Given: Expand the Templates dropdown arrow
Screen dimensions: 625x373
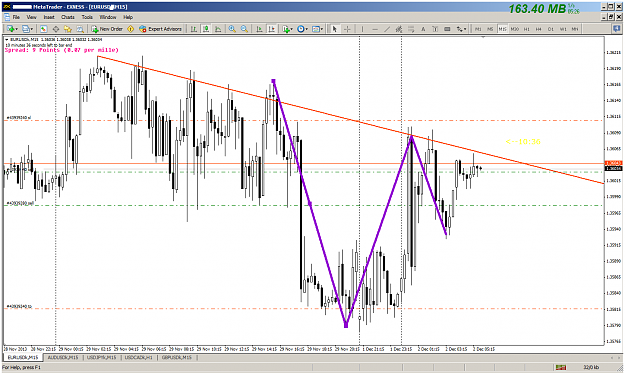Looking at the screenshot, I should [322, 29].
